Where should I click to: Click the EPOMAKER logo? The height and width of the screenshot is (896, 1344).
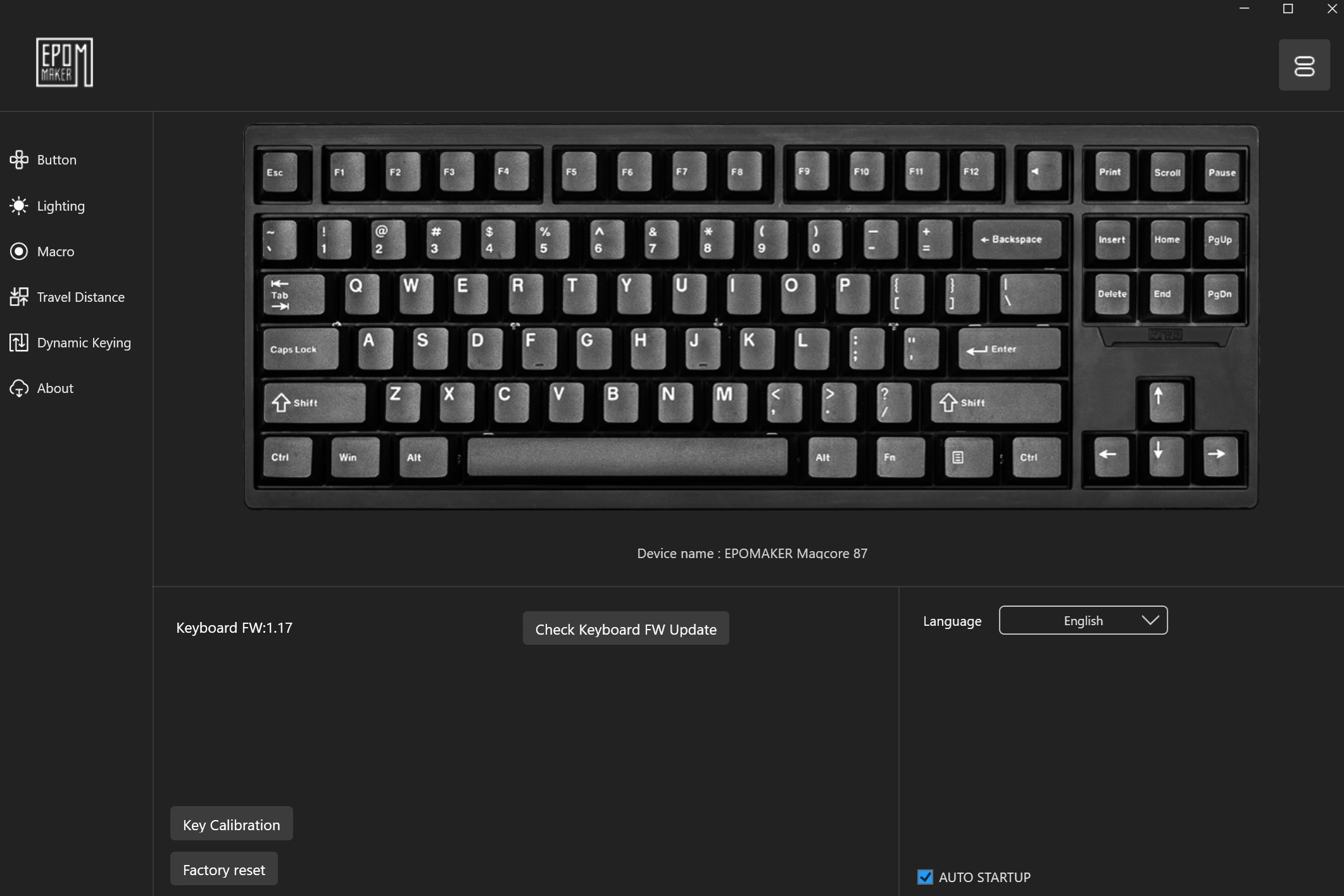click(65, 62)
